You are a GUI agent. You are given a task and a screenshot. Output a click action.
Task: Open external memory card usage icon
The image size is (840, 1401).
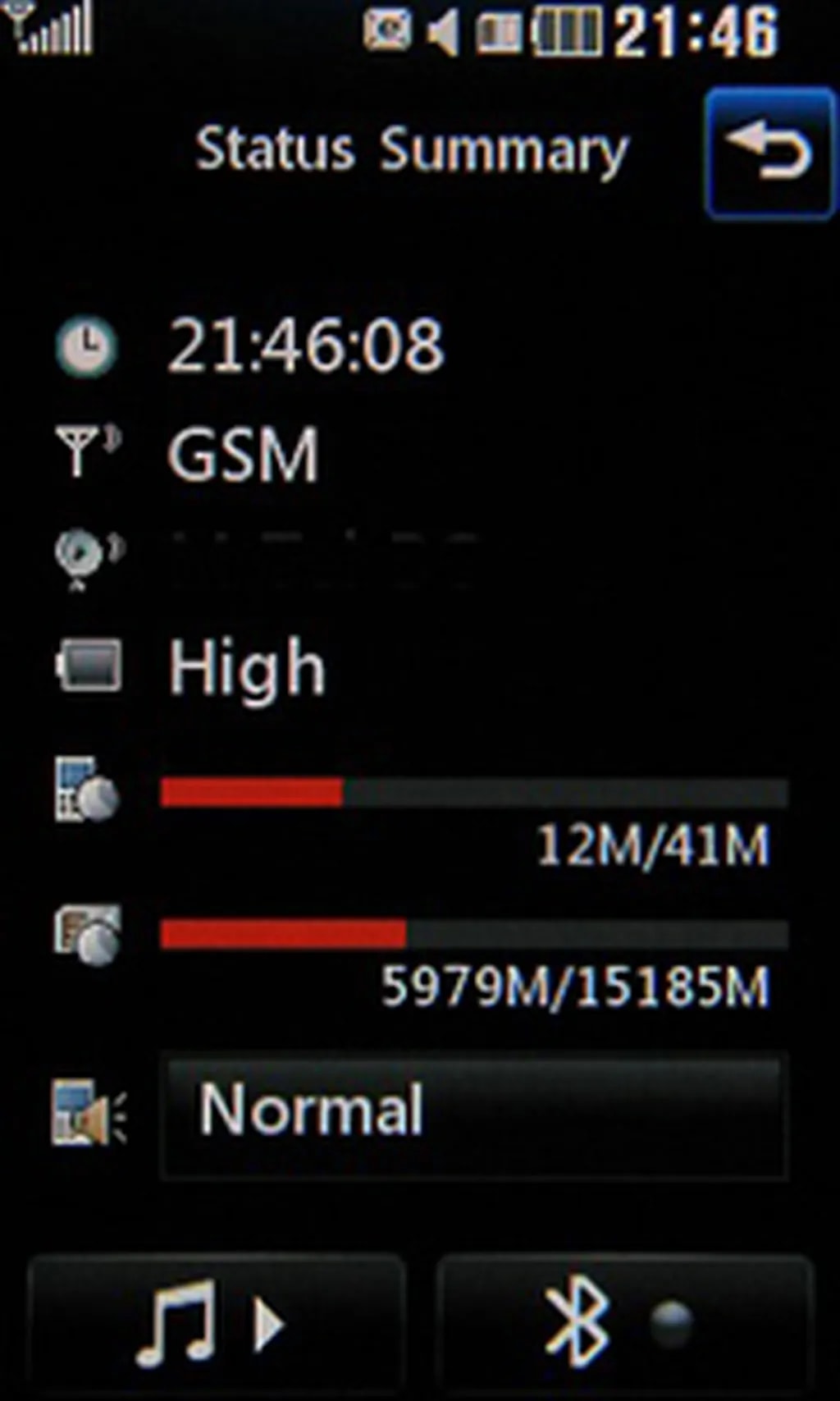(88, 935)
